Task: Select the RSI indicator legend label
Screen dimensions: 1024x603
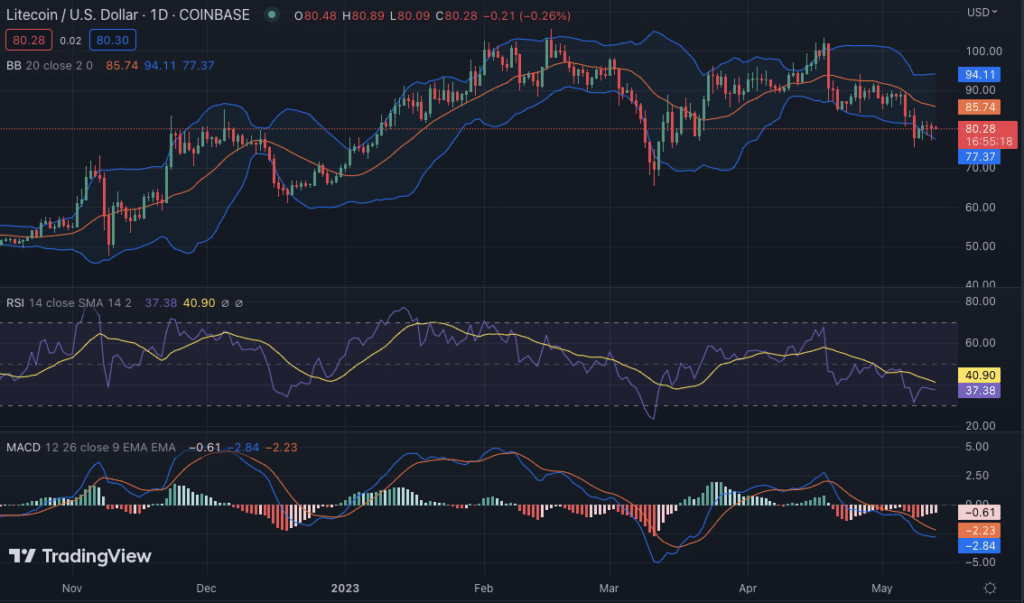Action: click(15, 303)
